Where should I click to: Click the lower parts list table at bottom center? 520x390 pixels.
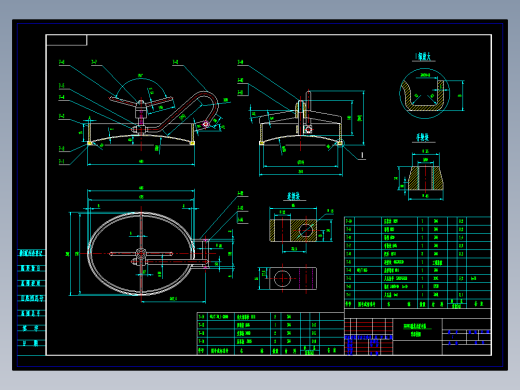pyautogui.click(x=270, y=333)
